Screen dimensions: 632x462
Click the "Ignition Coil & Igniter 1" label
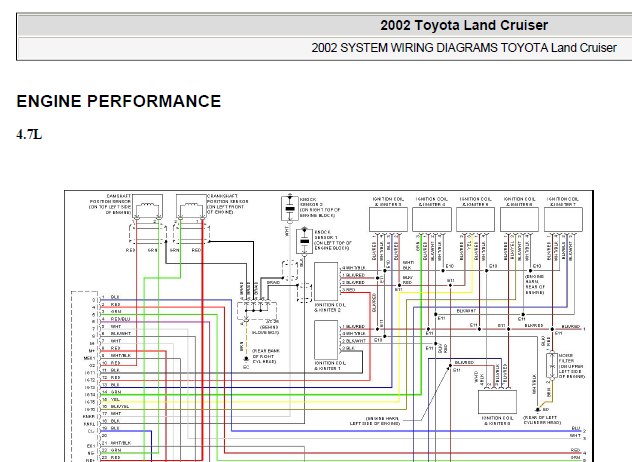pyautogui.click(x=330, y=365)
